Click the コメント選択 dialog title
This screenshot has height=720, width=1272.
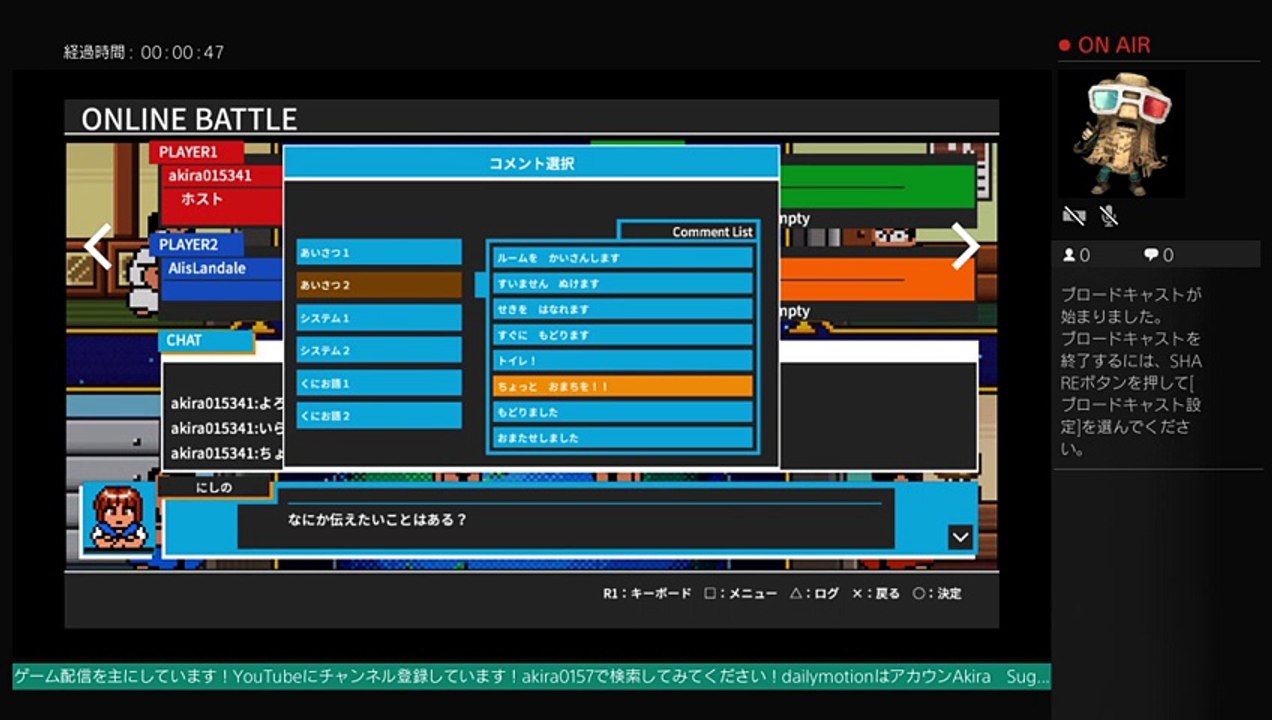(531, 163)
